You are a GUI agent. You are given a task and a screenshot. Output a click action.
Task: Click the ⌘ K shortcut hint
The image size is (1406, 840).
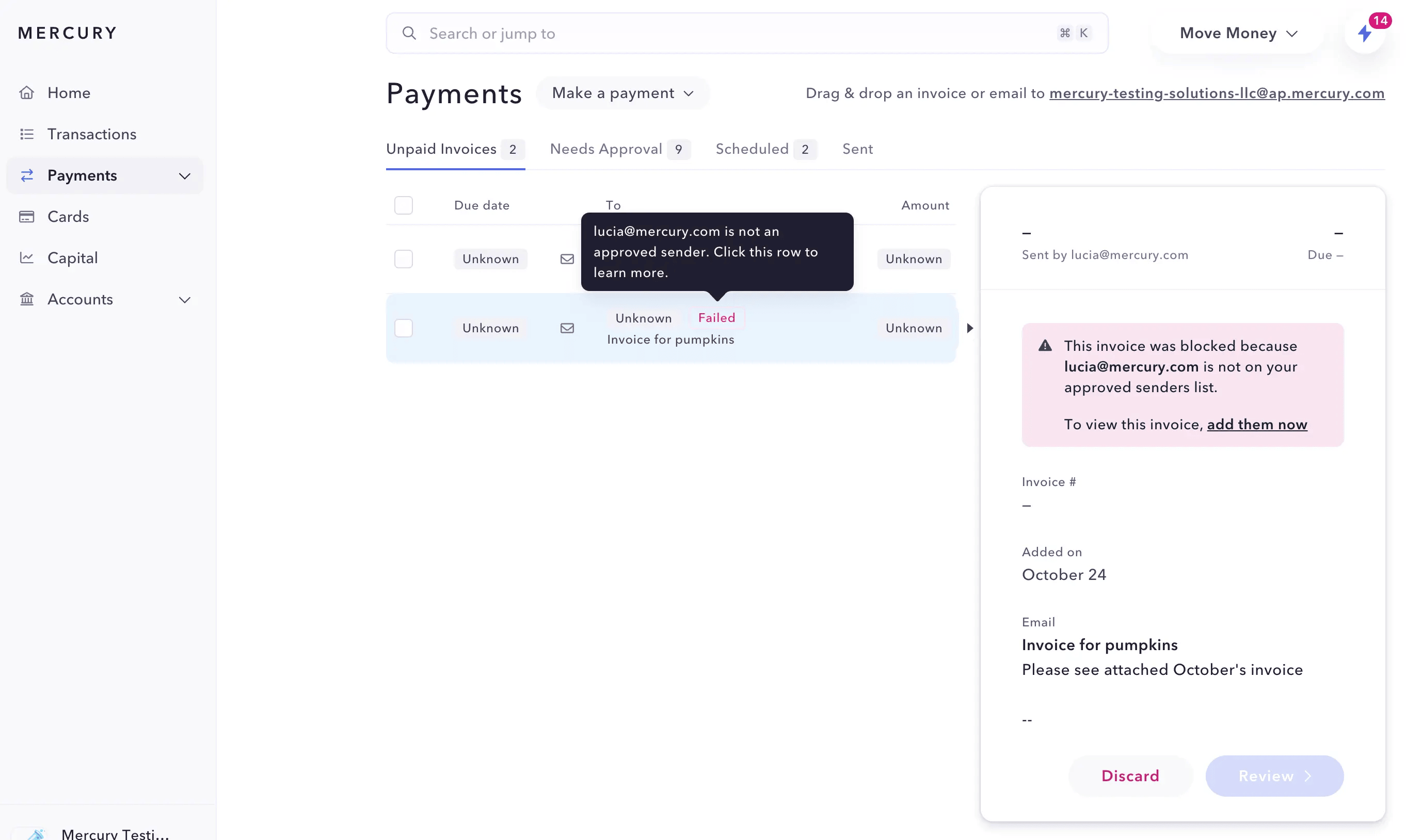[x=1074, y=33]
